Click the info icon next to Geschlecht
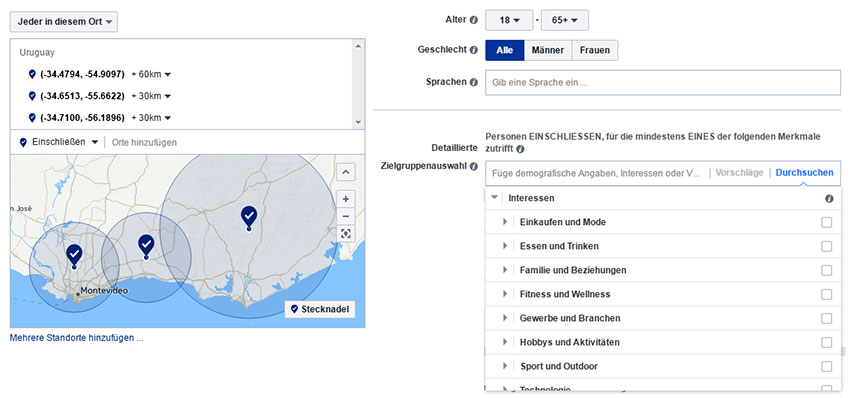 click(474, 50)
